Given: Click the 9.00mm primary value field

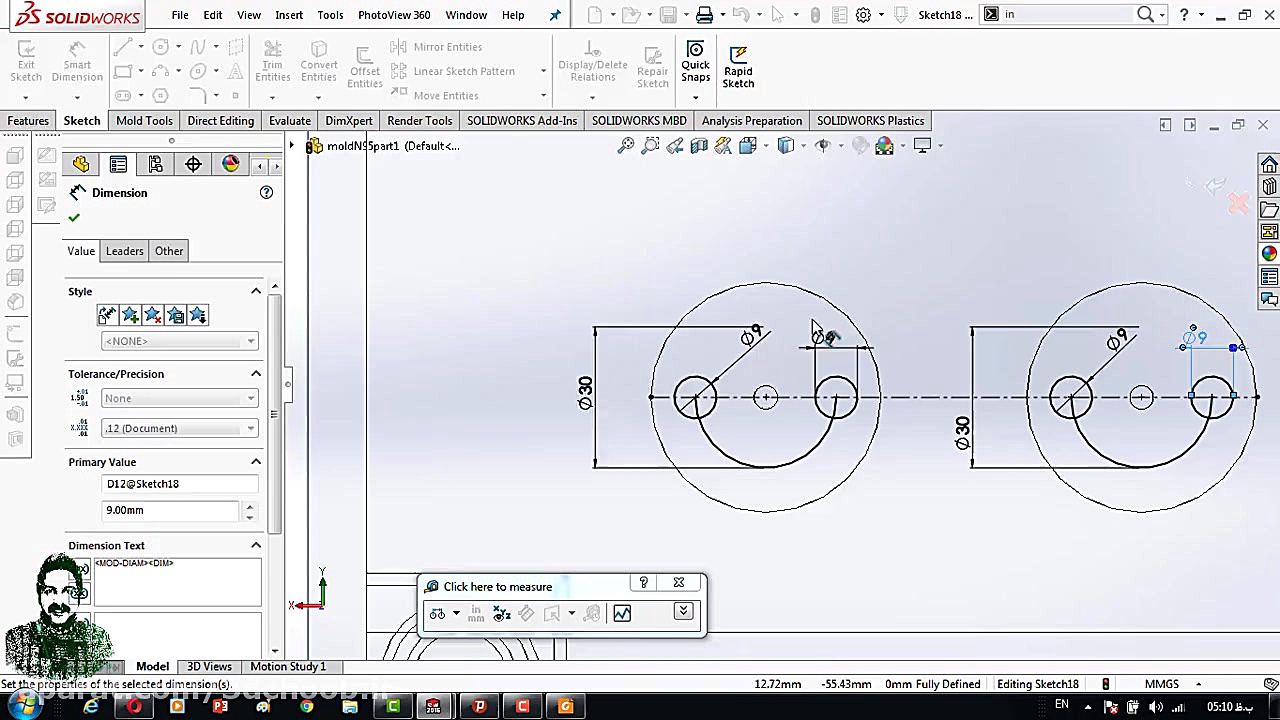Looking at the screenshot, I should [172, 510].
